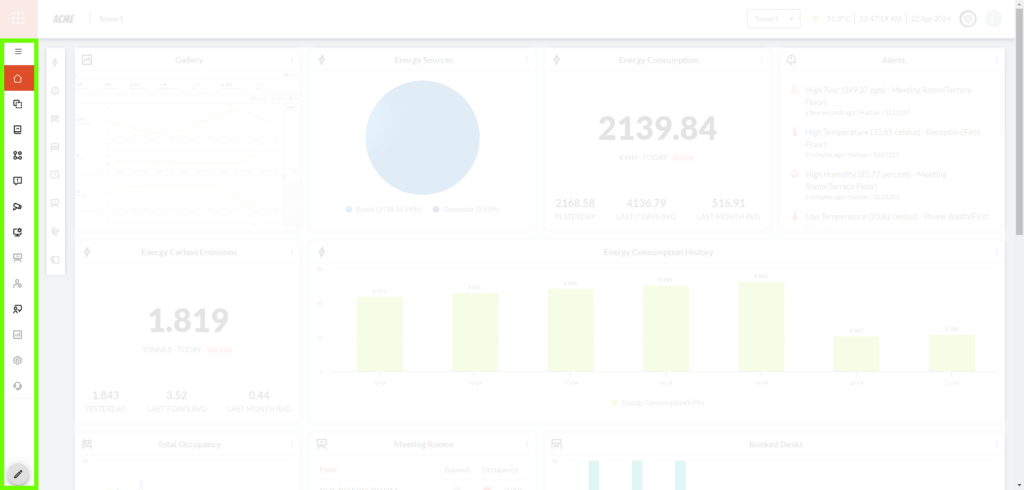Toggle the Generator series in Energy Sources legend
Viewport: 1024px width, 490px height.
pos(466,209)
